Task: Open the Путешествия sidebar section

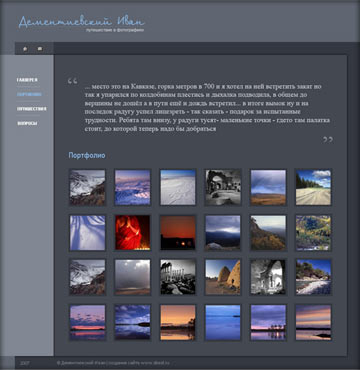Action: 32,109
